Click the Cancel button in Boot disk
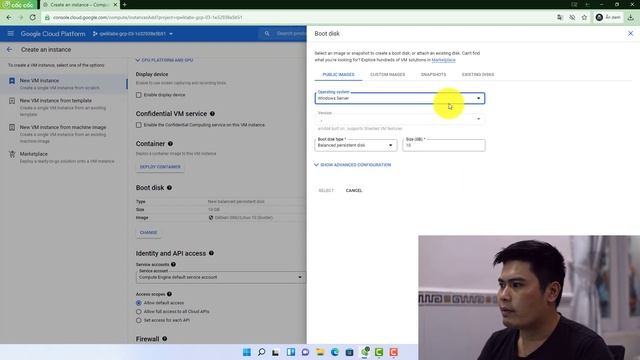 [354, 191]
